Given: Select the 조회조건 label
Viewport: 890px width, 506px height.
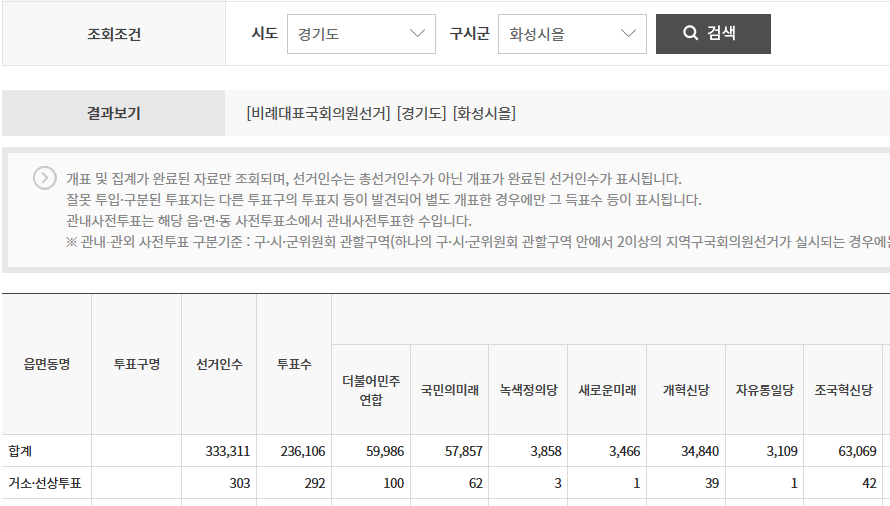Looking at the screenshot, I should coord(114,34).
